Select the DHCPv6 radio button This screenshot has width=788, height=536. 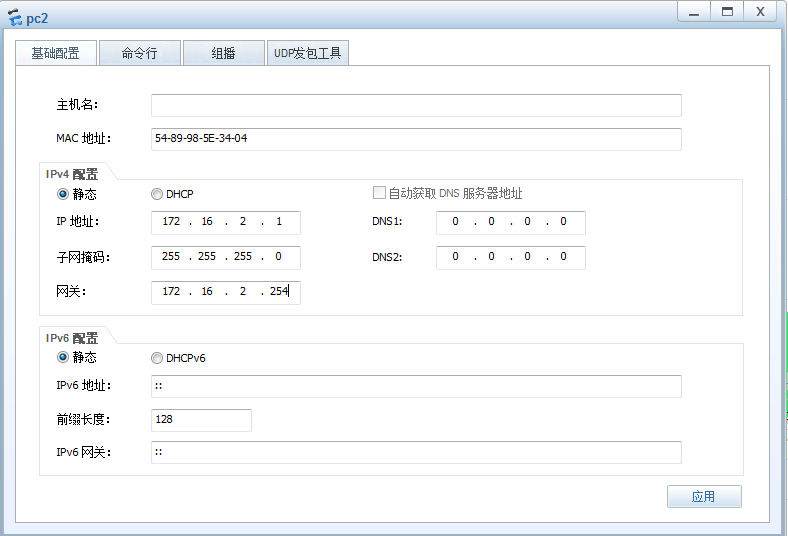157,358
